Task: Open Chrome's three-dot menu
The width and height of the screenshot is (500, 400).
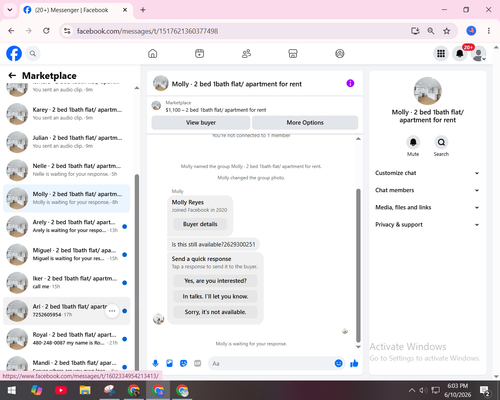Action: click(489, 31)
